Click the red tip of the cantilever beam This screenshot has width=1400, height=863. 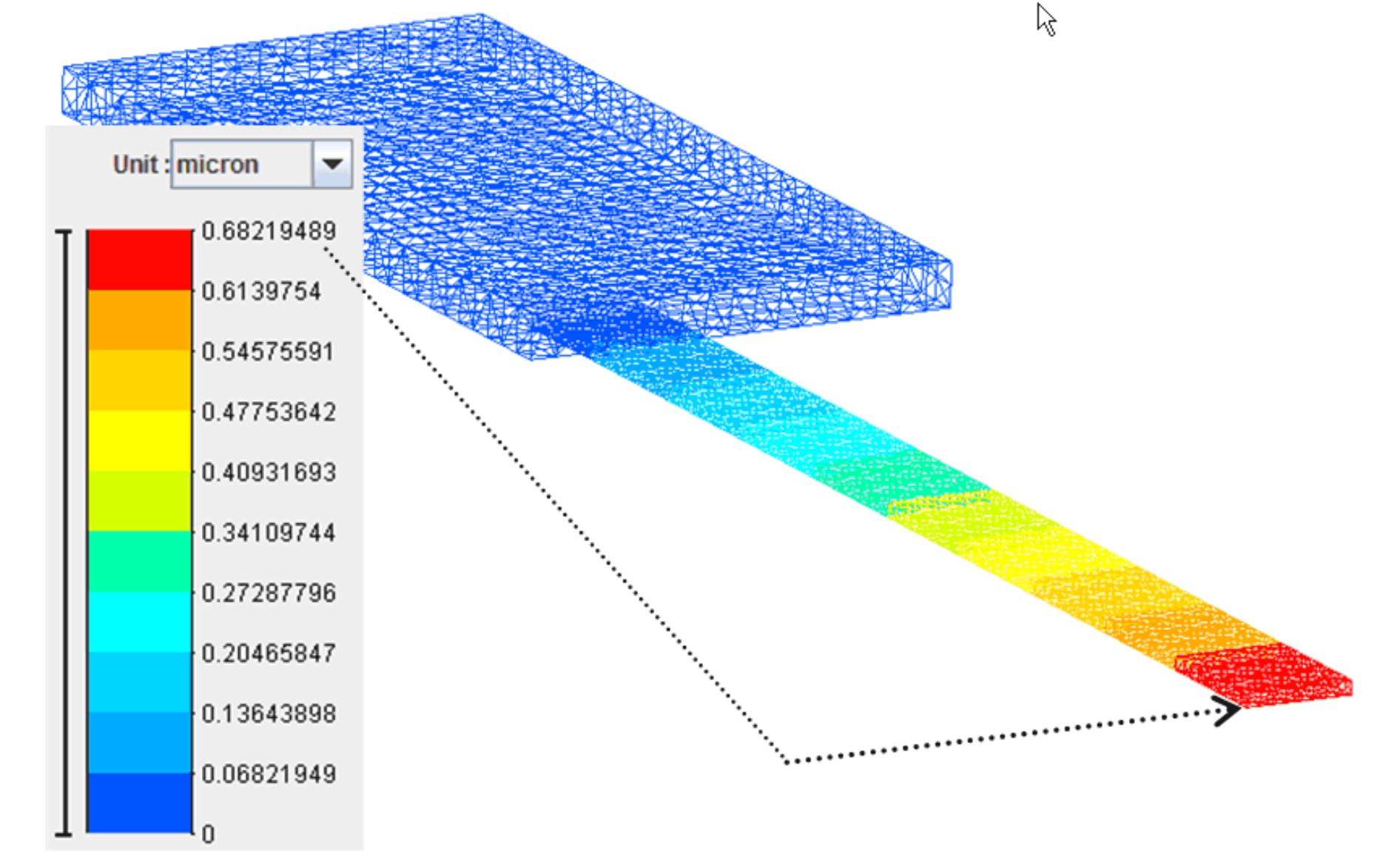pos(1267,675)
